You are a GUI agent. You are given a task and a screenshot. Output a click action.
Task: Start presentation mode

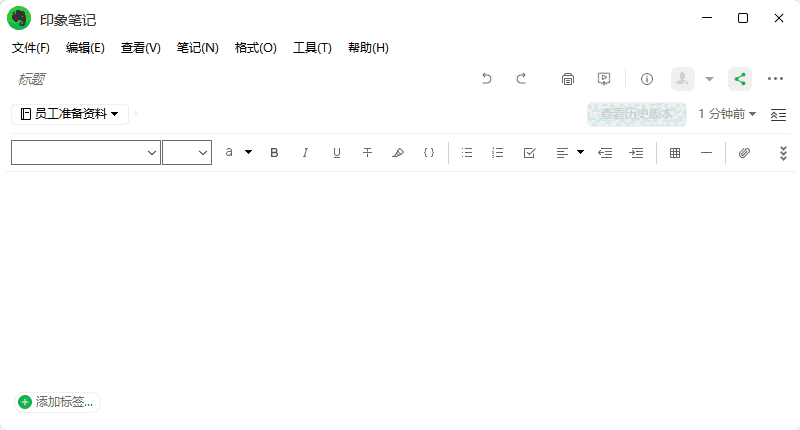[x=604, y=79]
